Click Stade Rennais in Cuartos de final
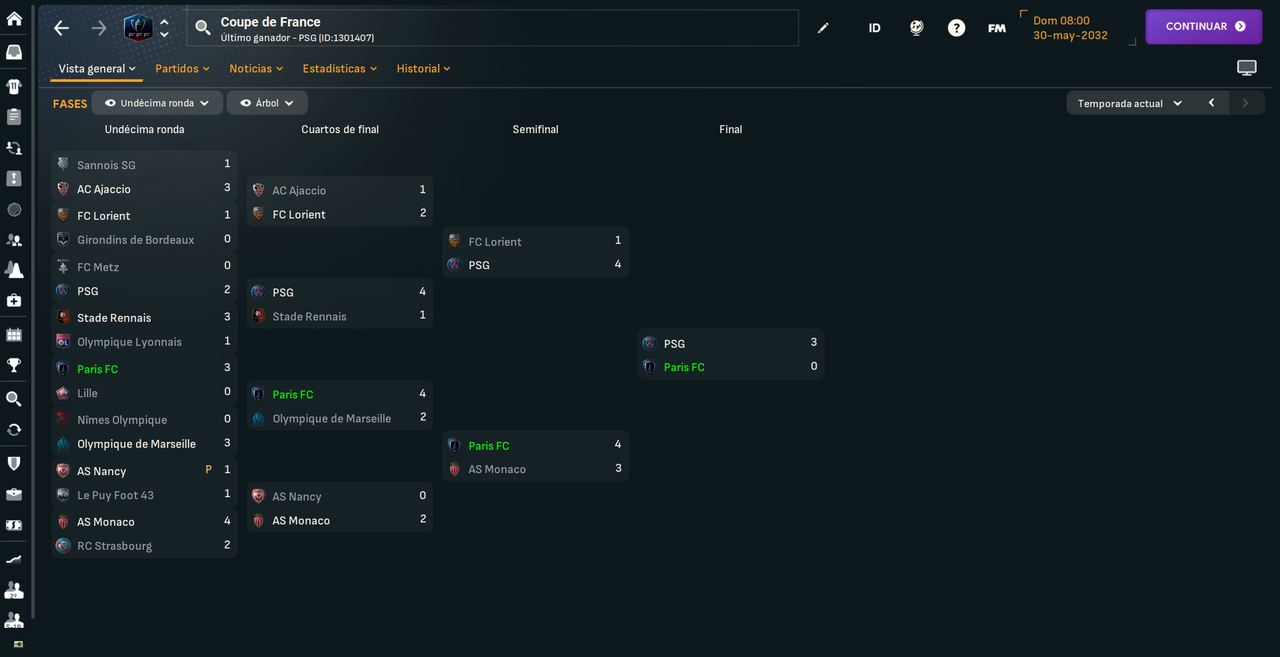This screenshot has height=657, width=1280. point(309,317)
